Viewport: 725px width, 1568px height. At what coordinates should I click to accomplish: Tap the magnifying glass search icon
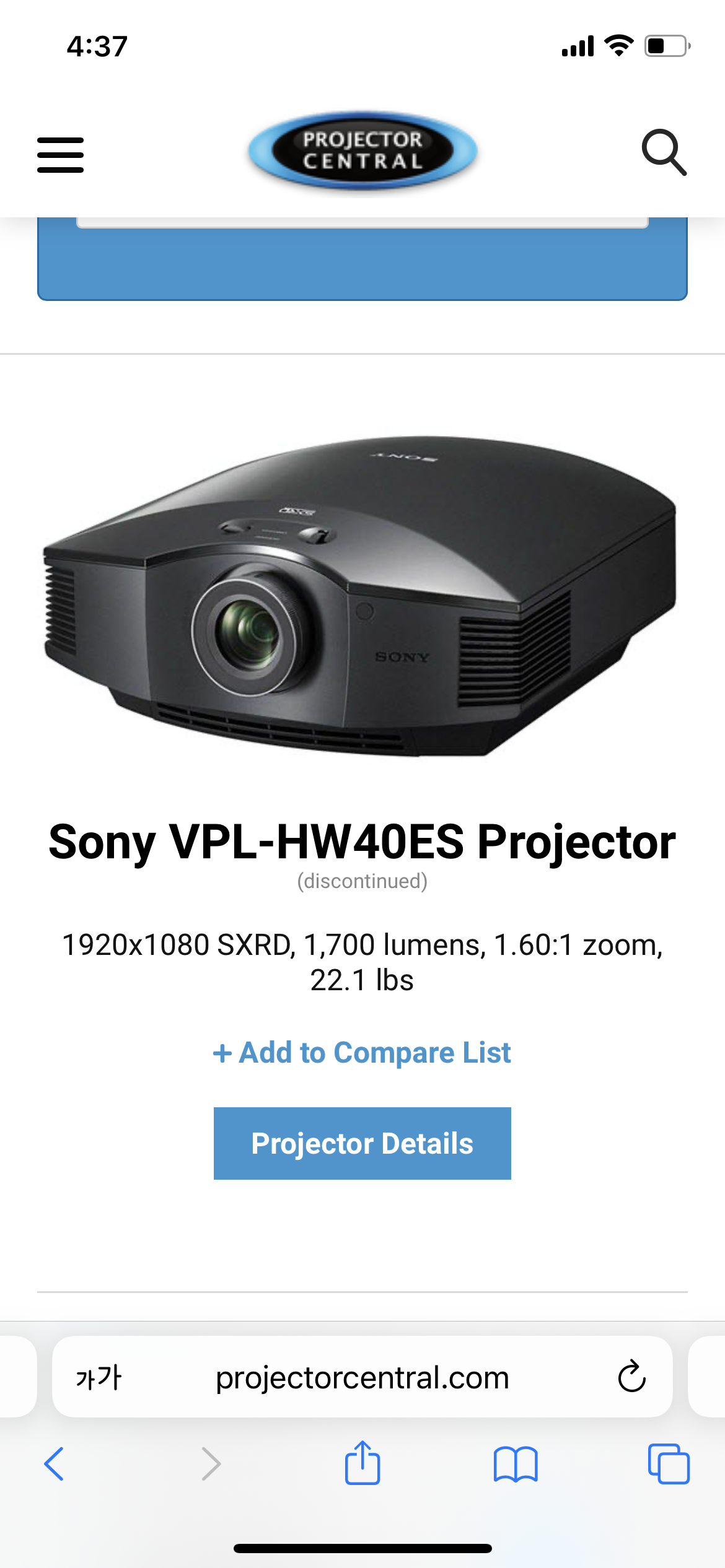664,152
